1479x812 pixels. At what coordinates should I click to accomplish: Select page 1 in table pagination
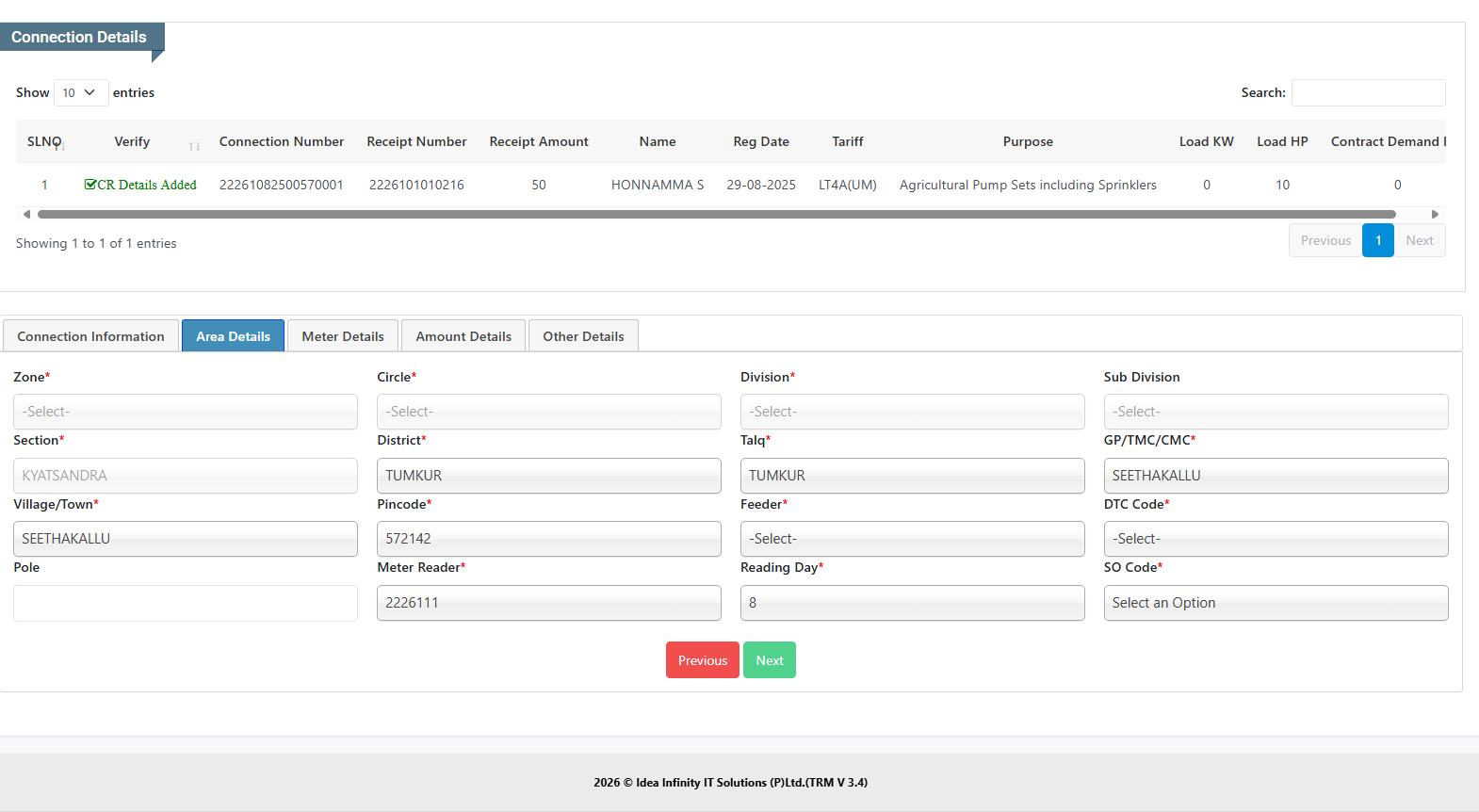pos(1377,240)
